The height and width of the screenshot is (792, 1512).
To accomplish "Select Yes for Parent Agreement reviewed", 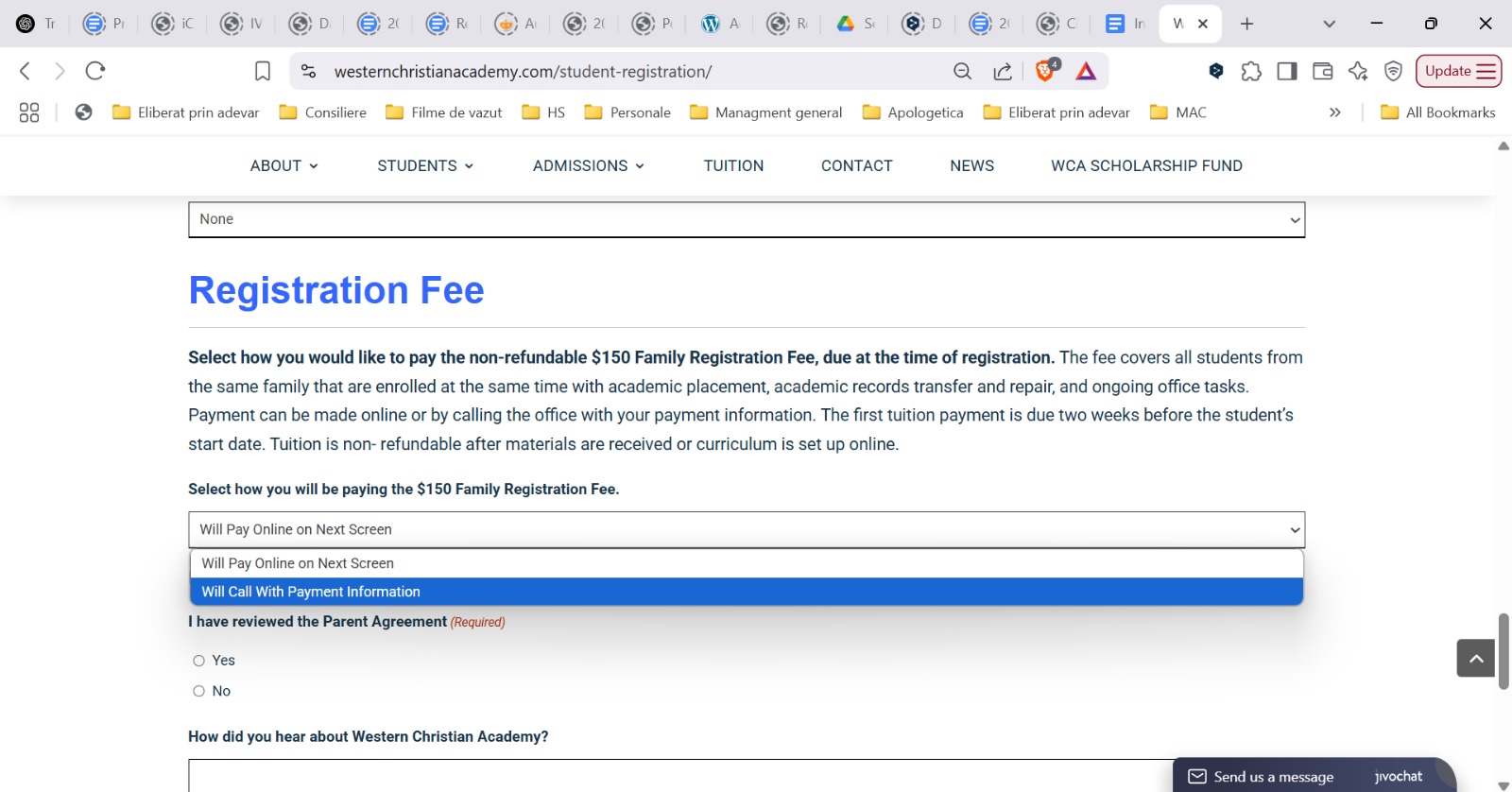I will click(x=199, y=661).
